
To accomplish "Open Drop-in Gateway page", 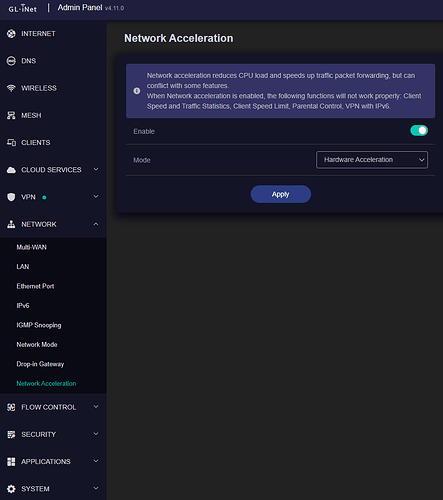I will tap(40, 364).
